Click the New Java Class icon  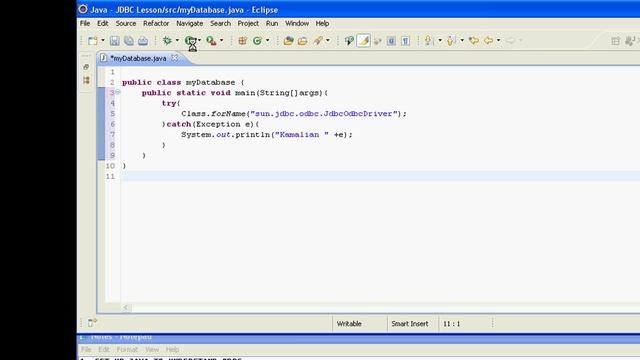point(257,40)
